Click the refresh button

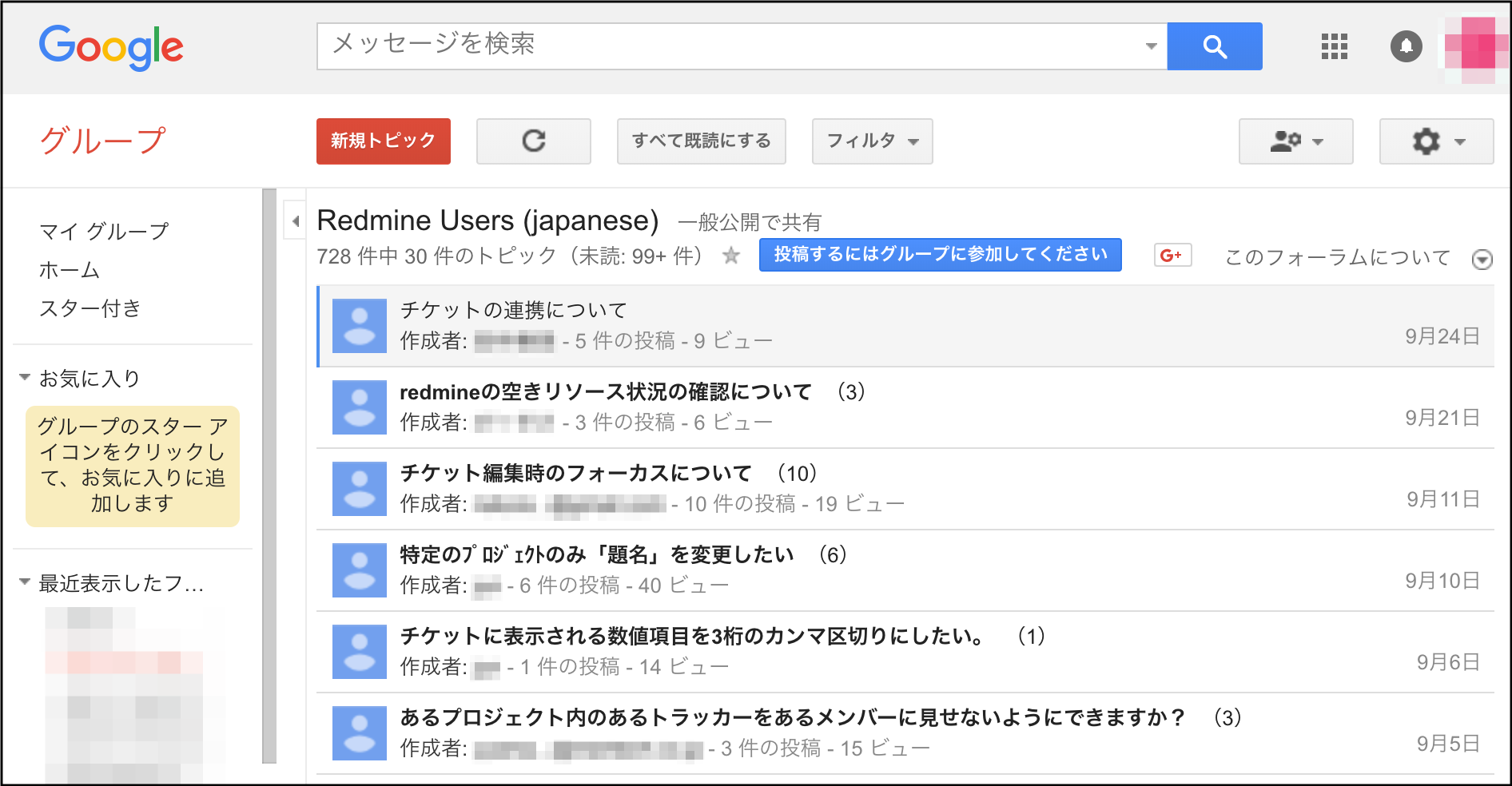click(x=534, y=141)
